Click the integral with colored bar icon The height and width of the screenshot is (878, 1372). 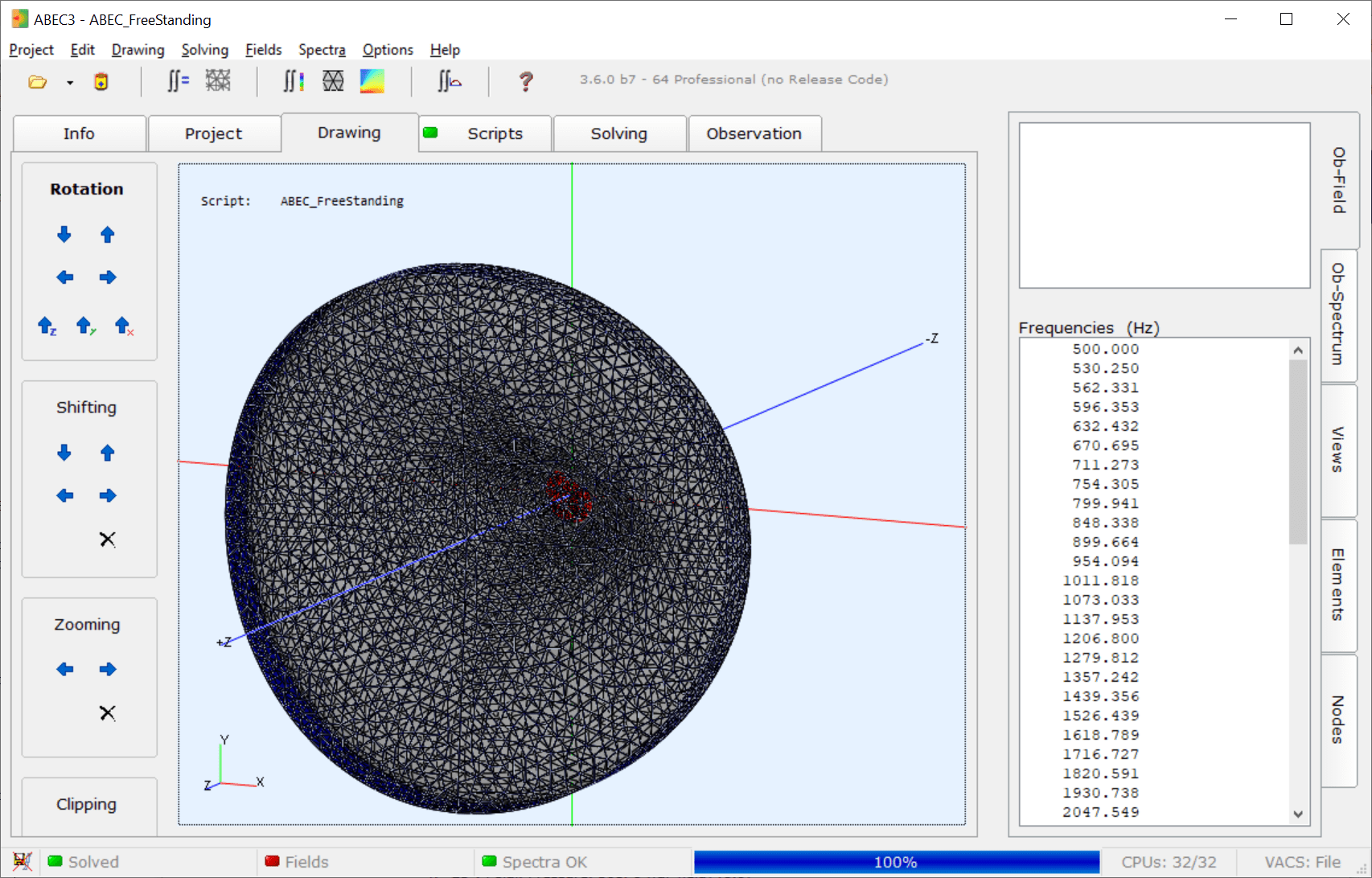294,80
